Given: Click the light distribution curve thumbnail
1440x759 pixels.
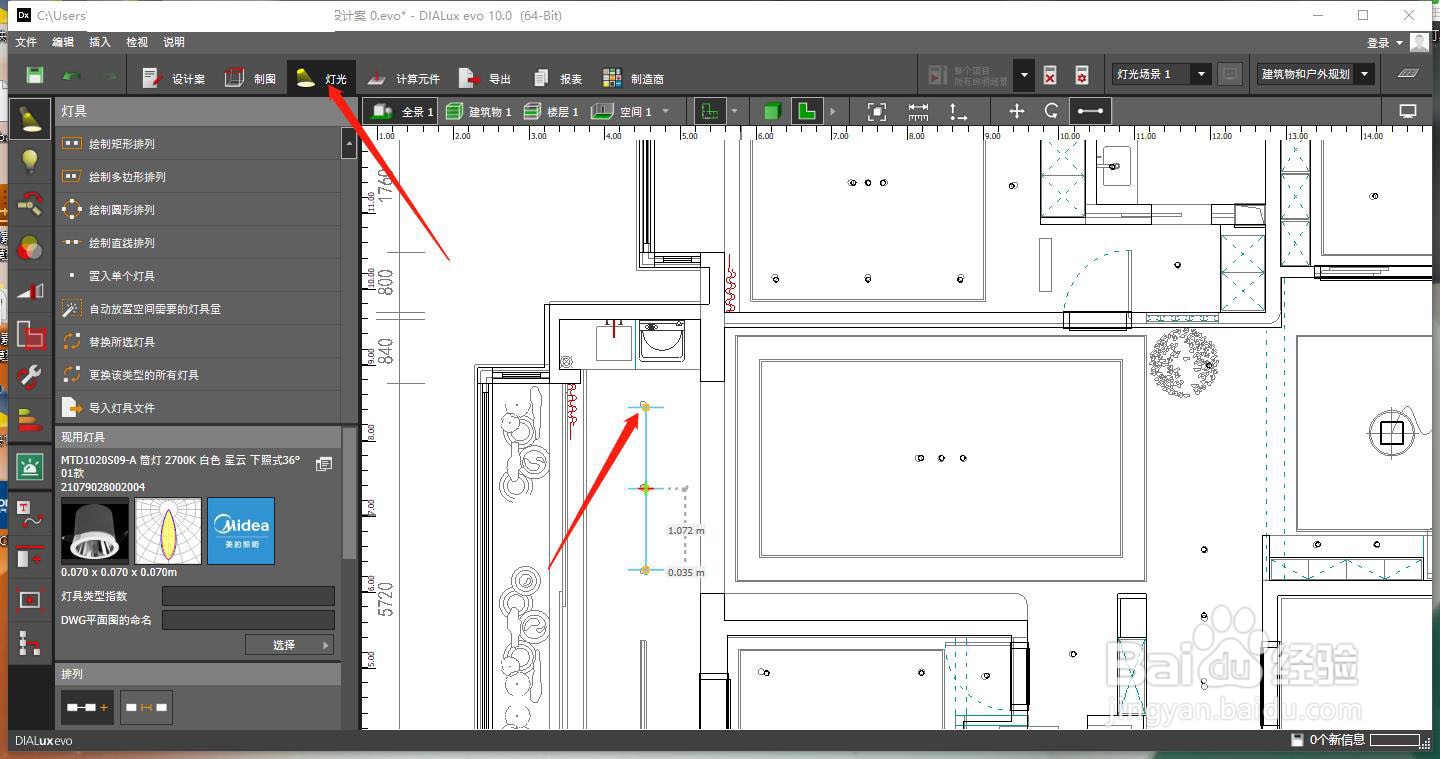Looking at the screenshot, I should pyautogui.click(x=168, y=531).
